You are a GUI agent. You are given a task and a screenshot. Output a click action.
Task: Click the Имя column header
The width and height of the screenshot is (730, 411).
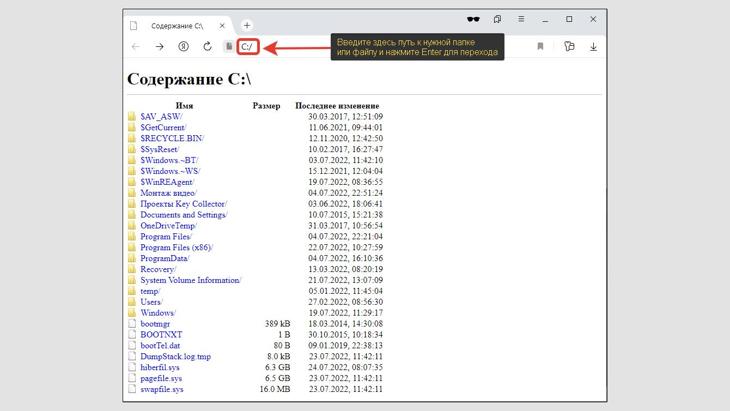pyautogui.click(x=184, y=106)
